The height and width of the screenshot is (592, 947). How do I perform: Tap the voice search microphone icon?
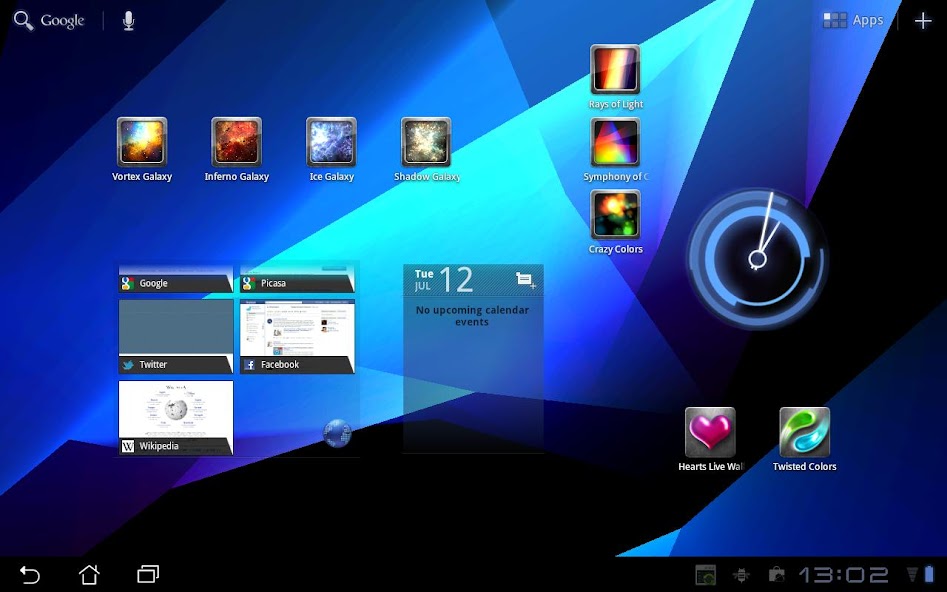(x=128, y=21)
